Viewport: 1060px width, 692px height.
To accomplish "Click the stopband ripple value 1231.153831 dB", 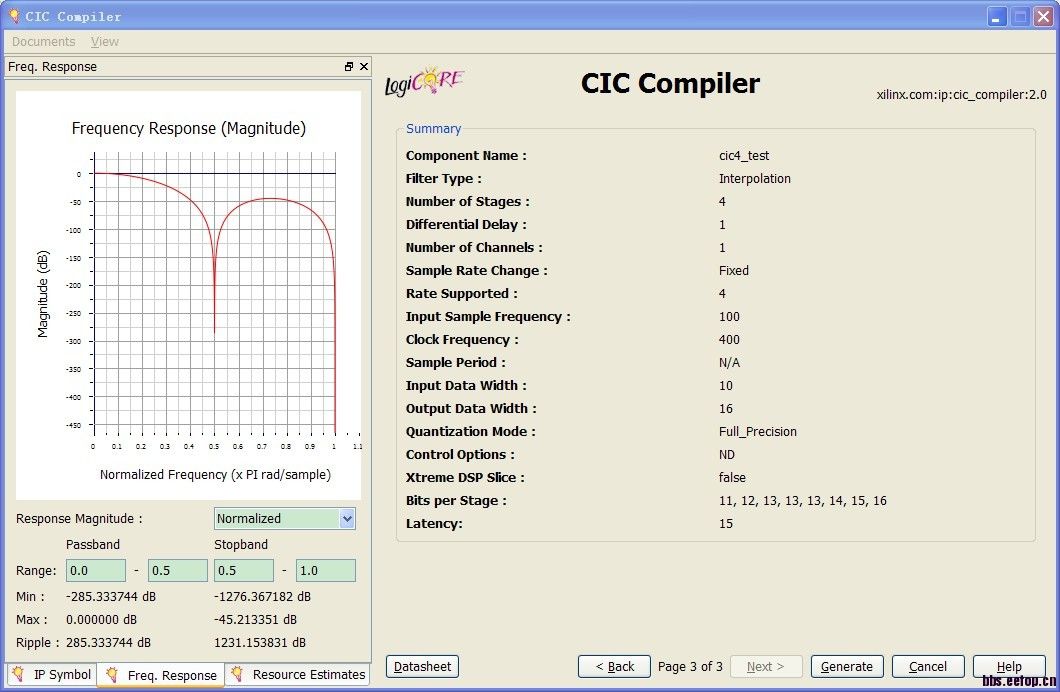I will click(260, 643).
